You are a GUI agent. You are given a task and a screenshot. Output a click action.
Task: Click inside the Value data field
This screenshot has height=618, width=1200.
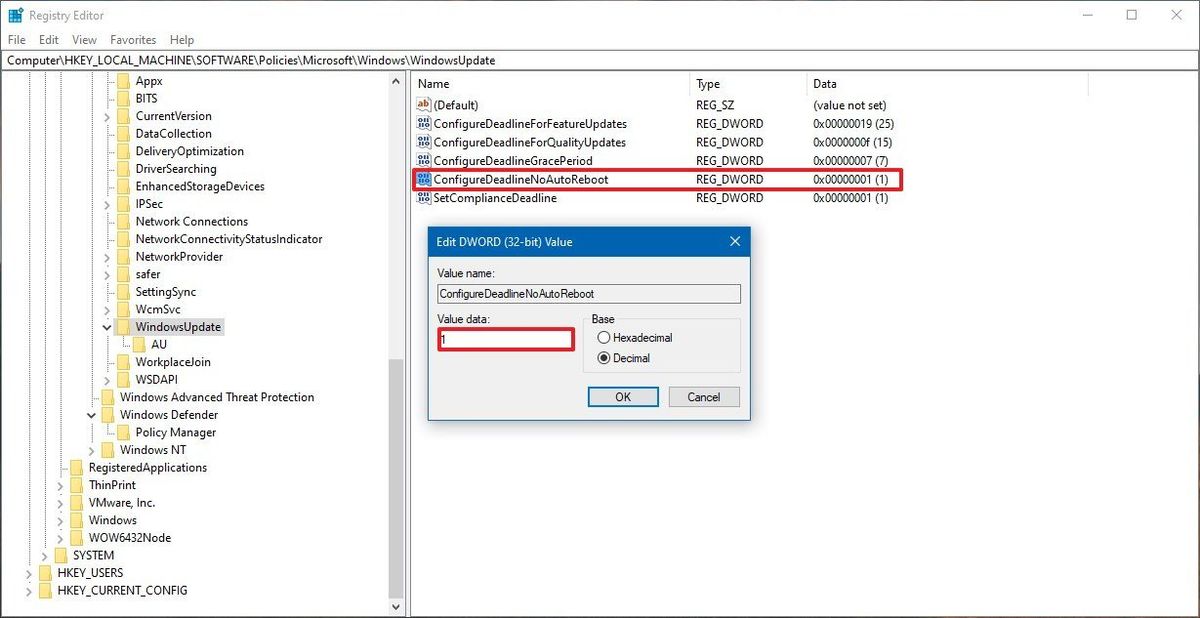505,339
